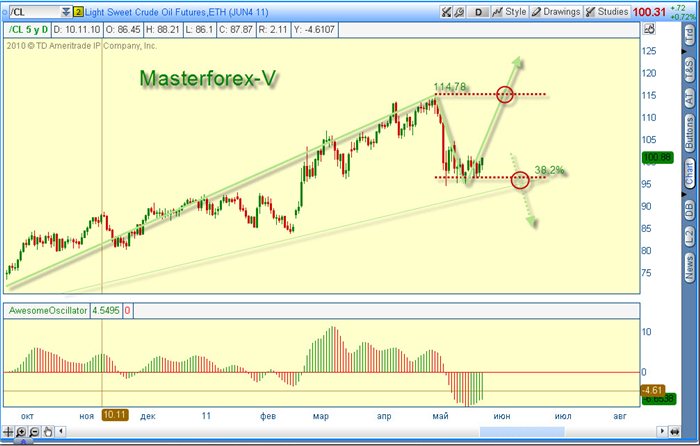Click the scissors edit tool icon
Viewport: 700px width, 446px height.
click(446, 12)
